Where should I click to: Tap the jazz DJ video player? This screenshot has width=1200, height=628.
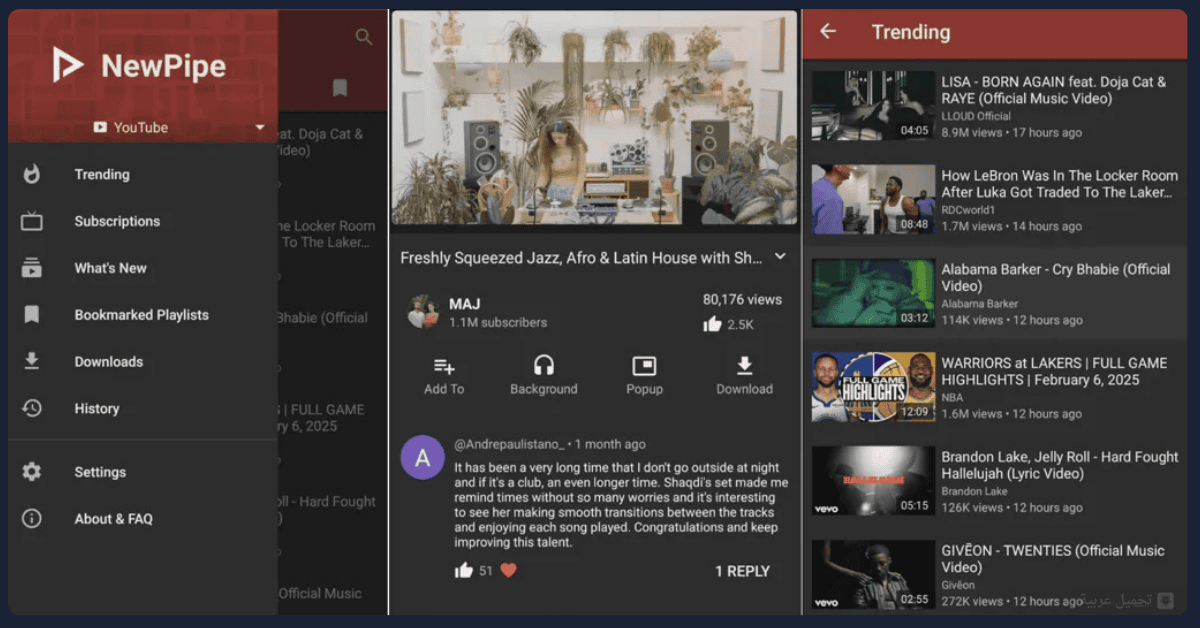594,118
